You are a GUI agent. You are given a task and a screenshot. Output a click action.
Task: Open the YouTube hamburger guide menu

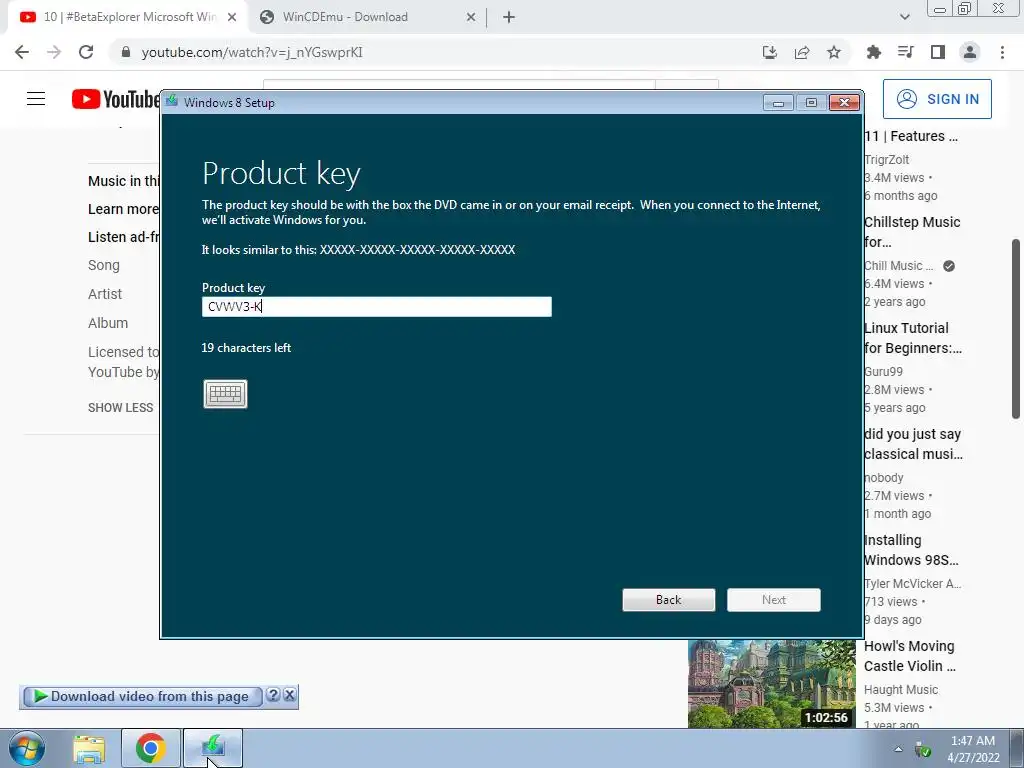pyautogui.click(x=36, y=99)
